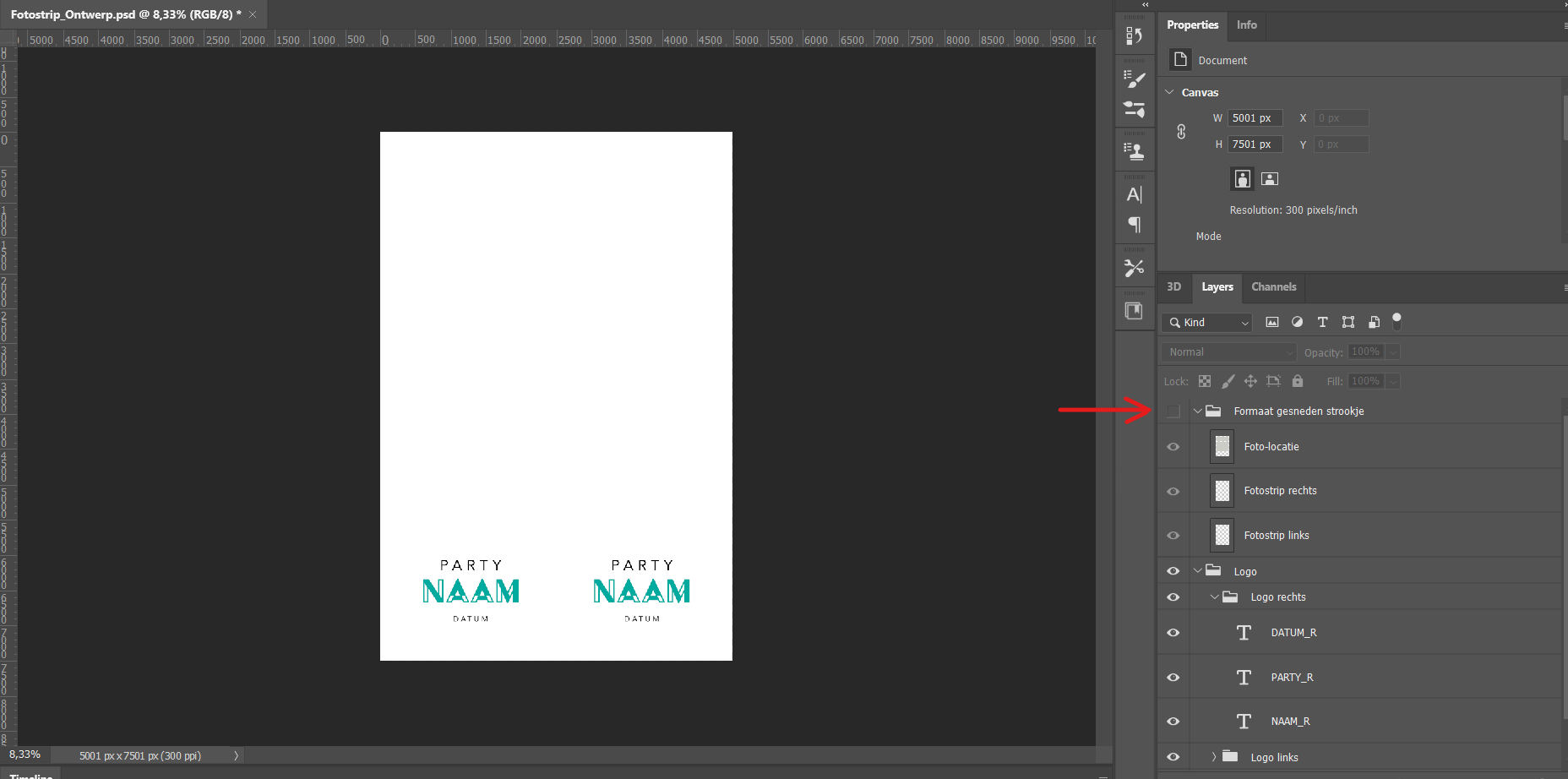The height and width of the screenshot is (779, 1568).
Task: Open the Normal blend mode dropdown
Action: tap(1228, 351)
